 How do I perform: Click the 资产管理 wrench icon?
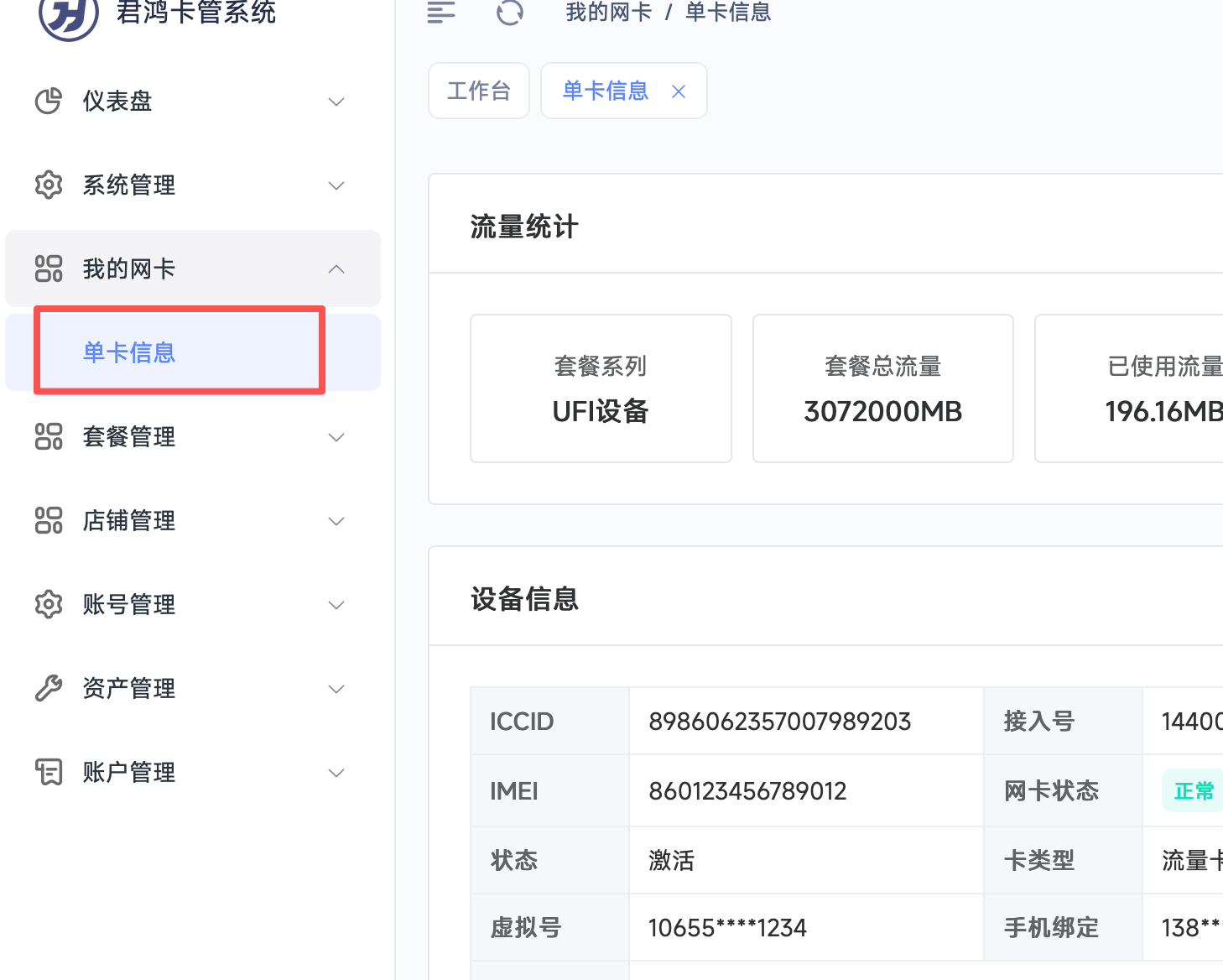tap(49, 688)
